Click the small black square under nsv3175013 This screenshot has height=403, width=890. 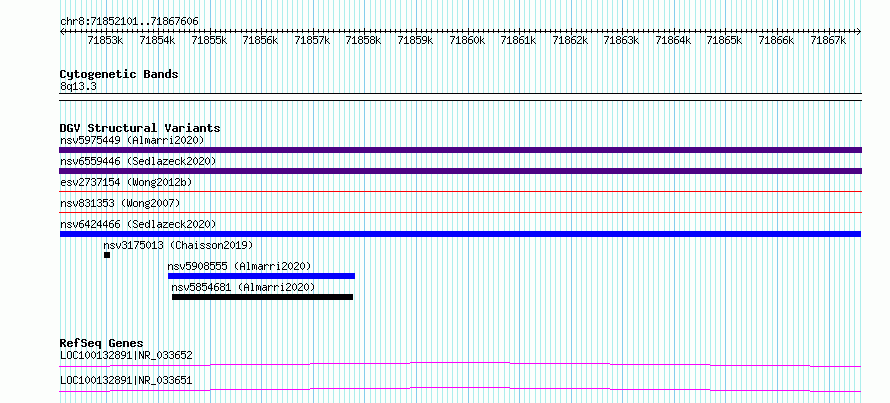click(107, 255)
